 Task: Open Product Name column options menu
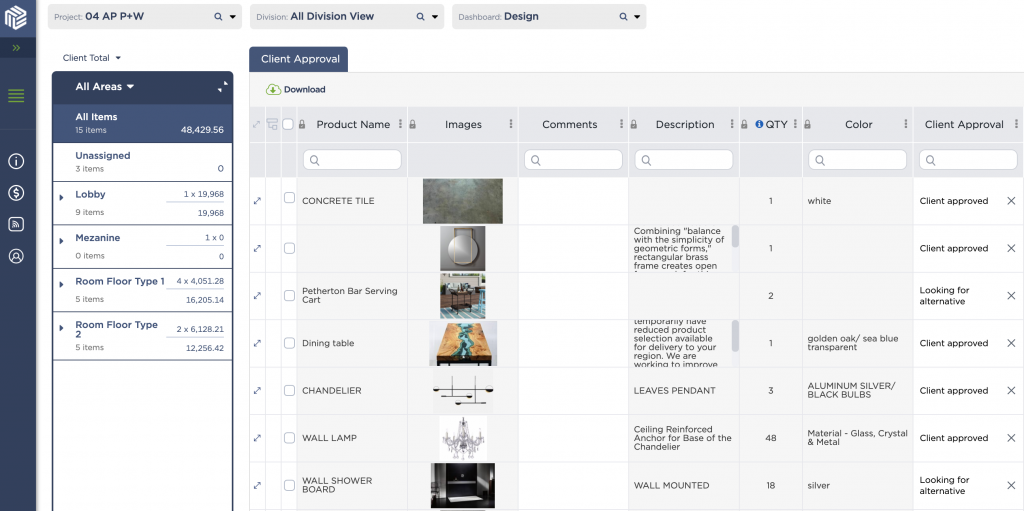click(x=400, y=124)
